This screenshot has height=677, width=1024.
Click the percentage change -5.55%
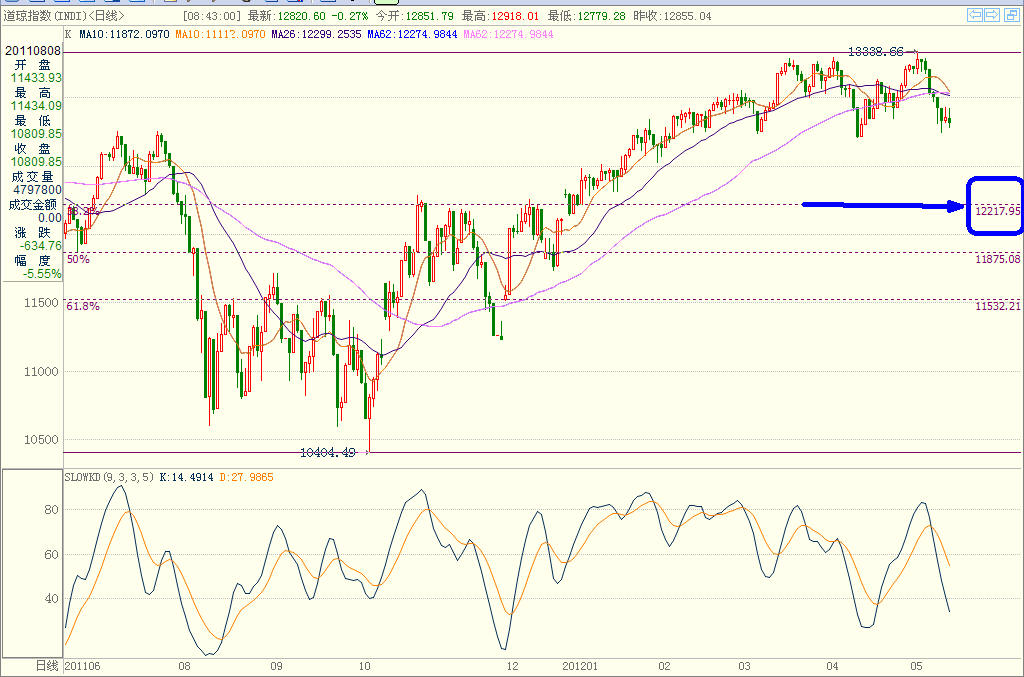42,274
